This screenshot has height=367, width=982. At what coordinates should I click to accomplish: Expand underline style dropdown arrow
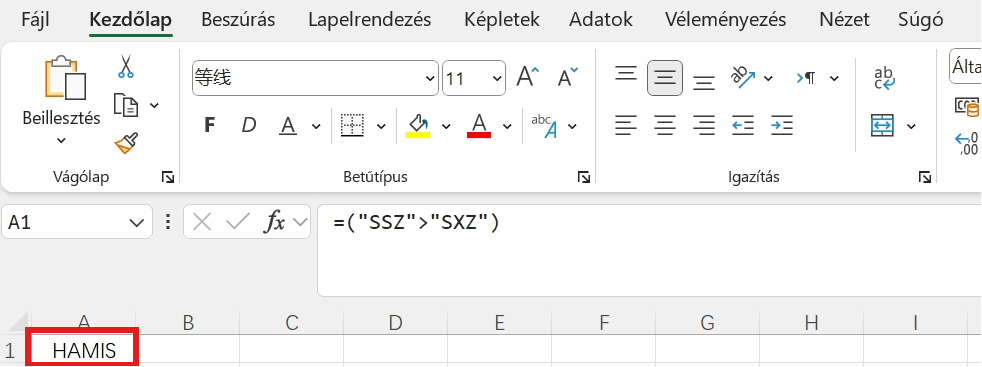(316, 127)
